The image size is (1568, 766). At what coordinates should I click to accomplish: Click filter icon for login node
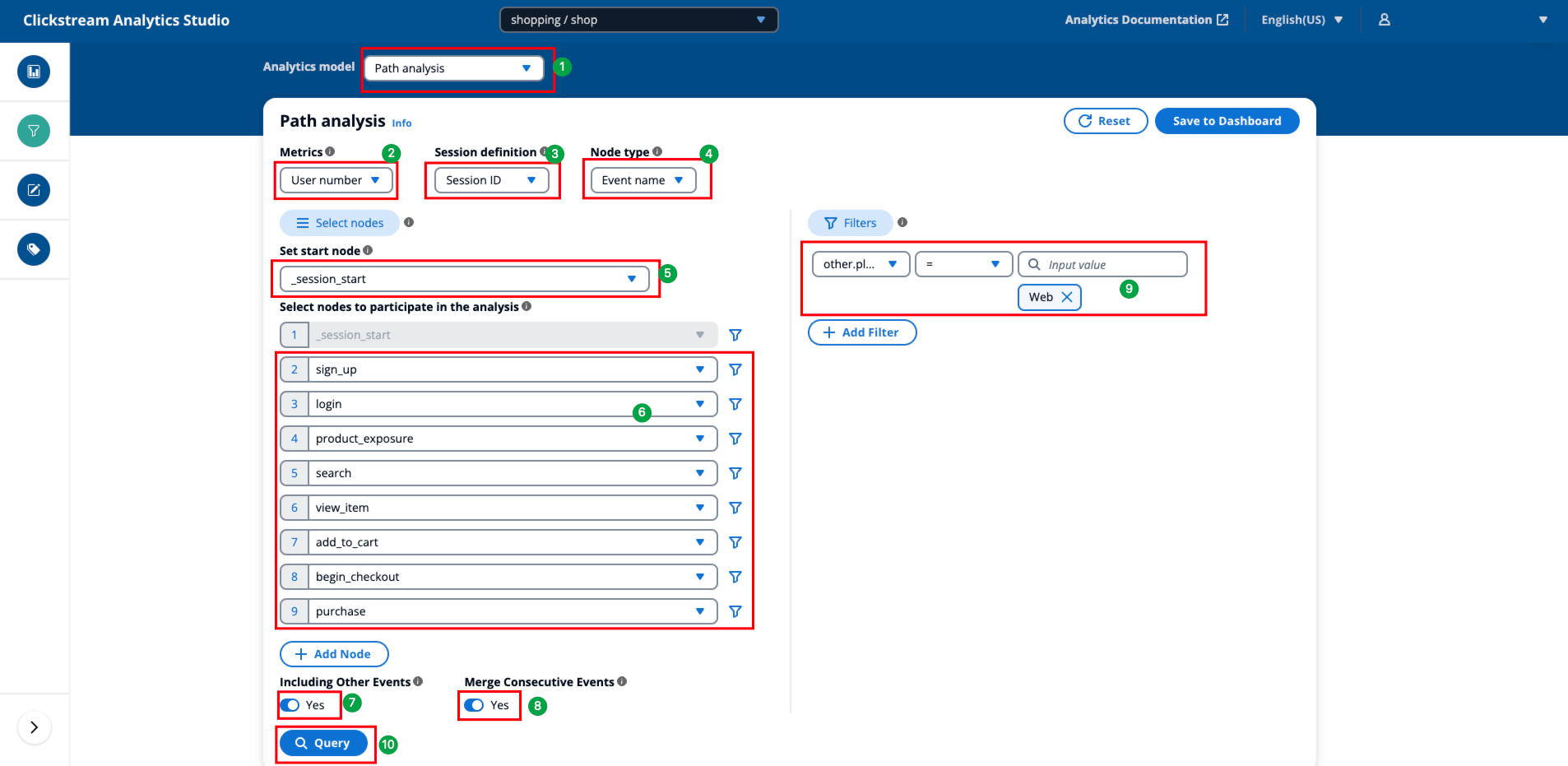click(x=735, y=404)
